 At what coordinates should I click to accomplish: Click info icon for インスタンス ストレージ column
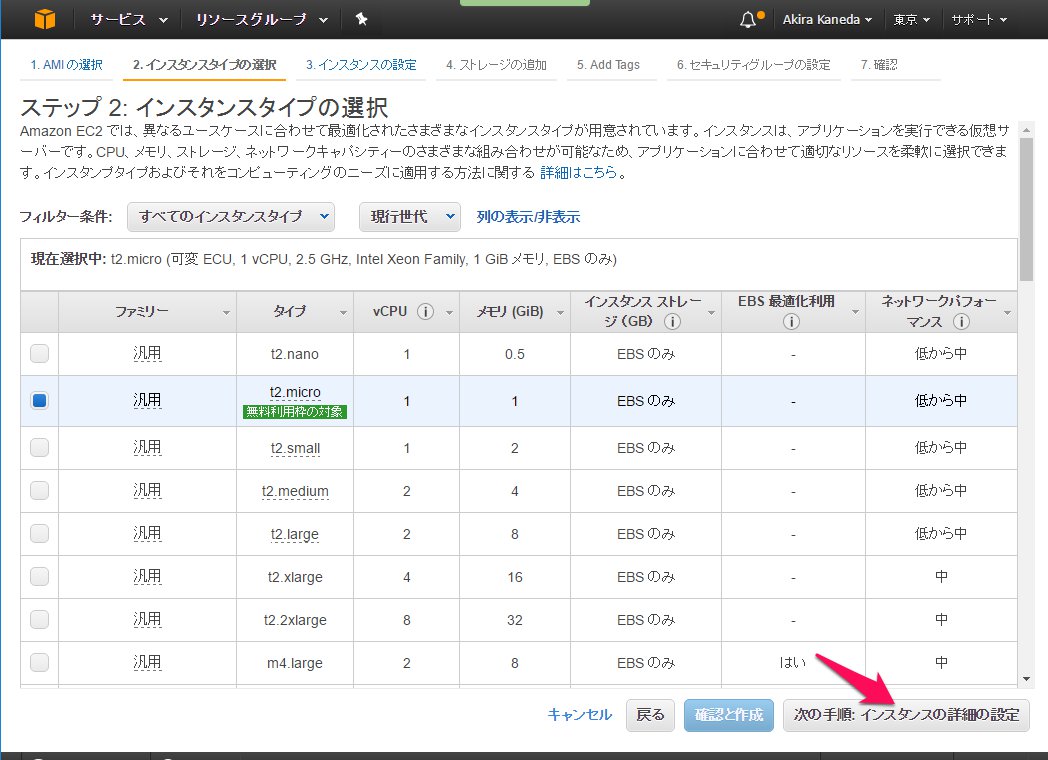[x=672, y=322]
